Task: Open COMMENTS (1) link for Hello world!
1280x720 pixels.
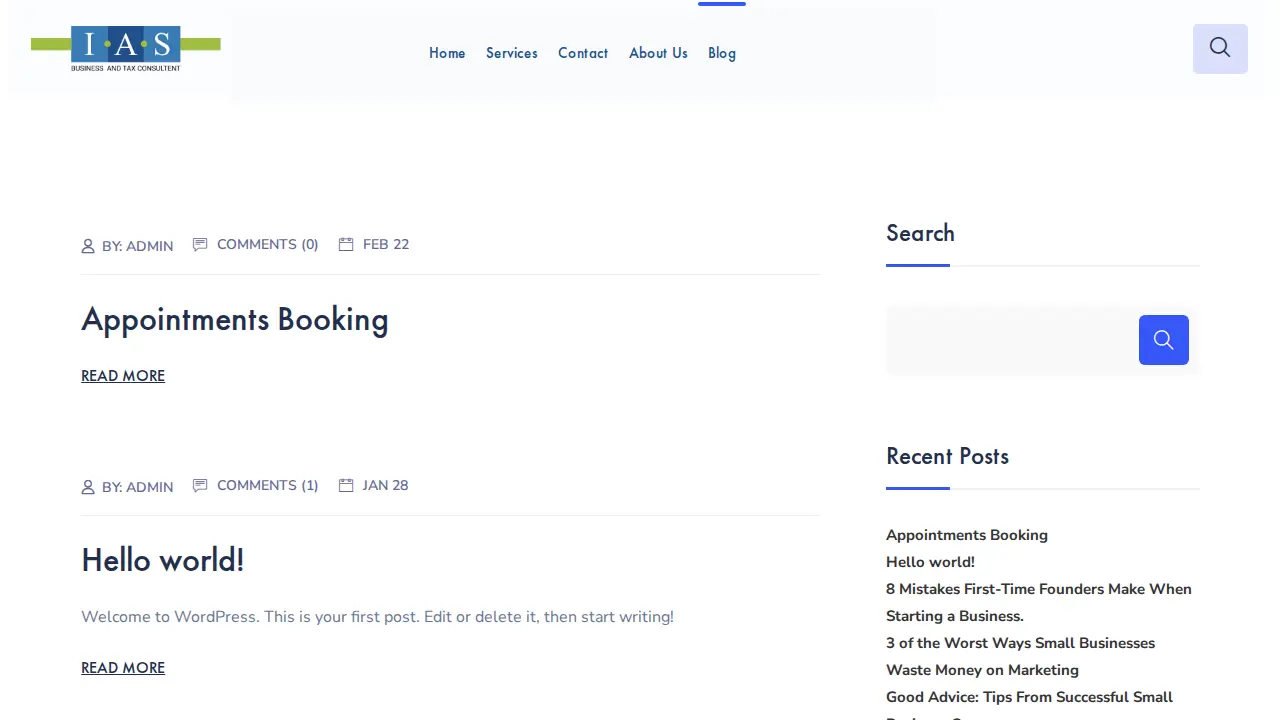Action: [268, 485]
